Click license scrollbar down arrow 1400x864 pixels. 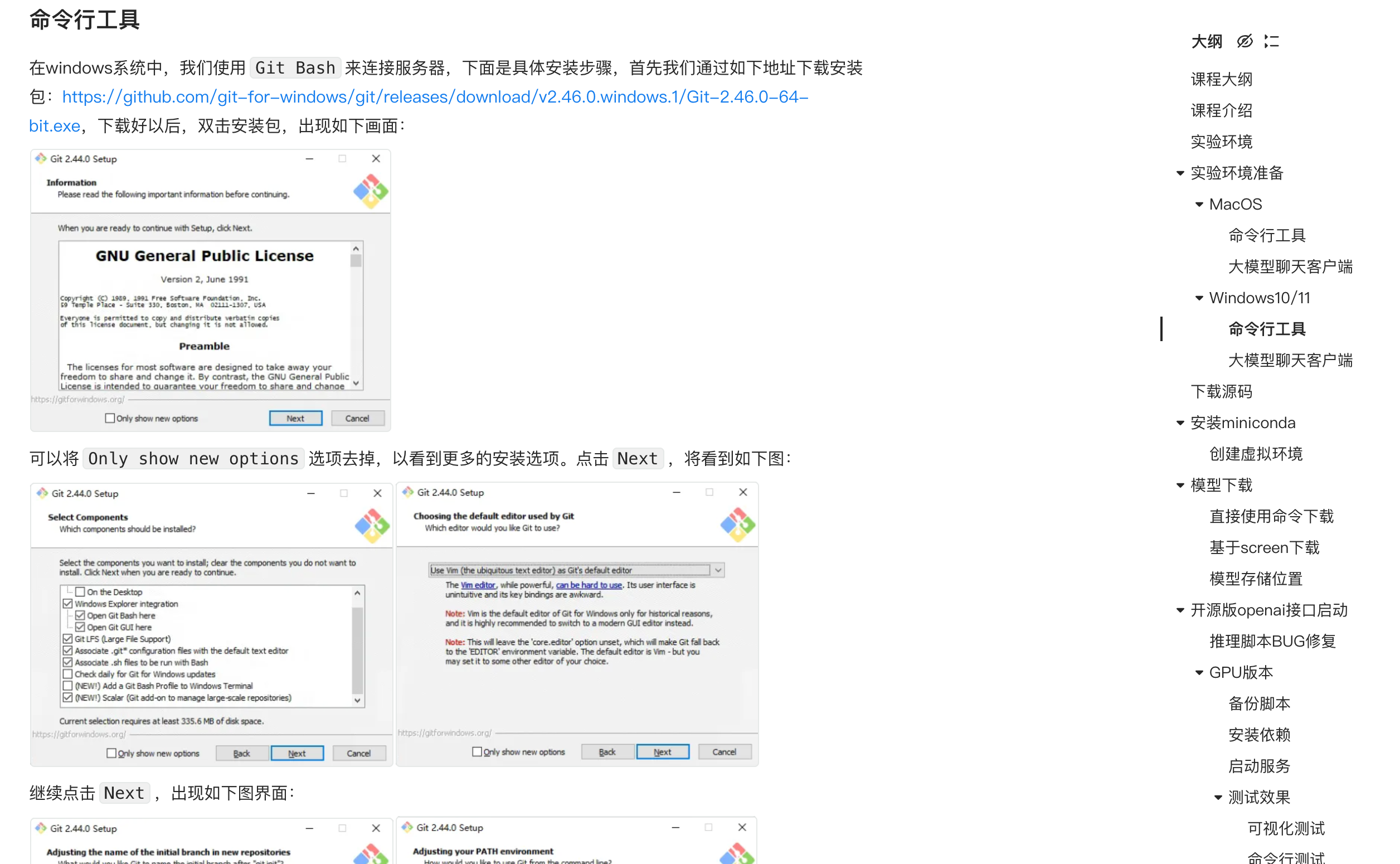pos(356,384)
